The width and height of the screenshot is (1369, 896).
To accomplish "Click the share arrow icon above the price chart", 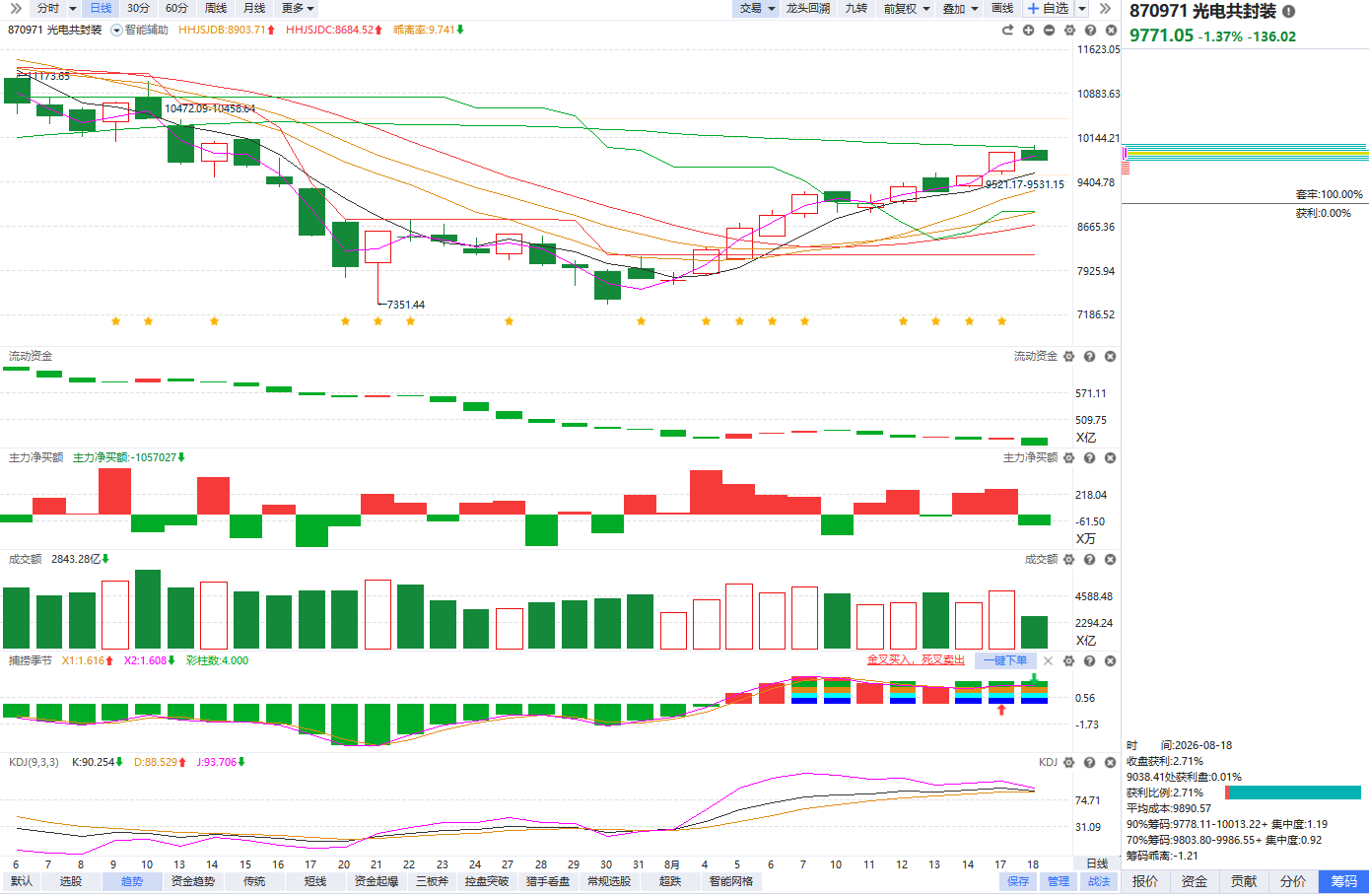I will click(x=1007, y=30).
